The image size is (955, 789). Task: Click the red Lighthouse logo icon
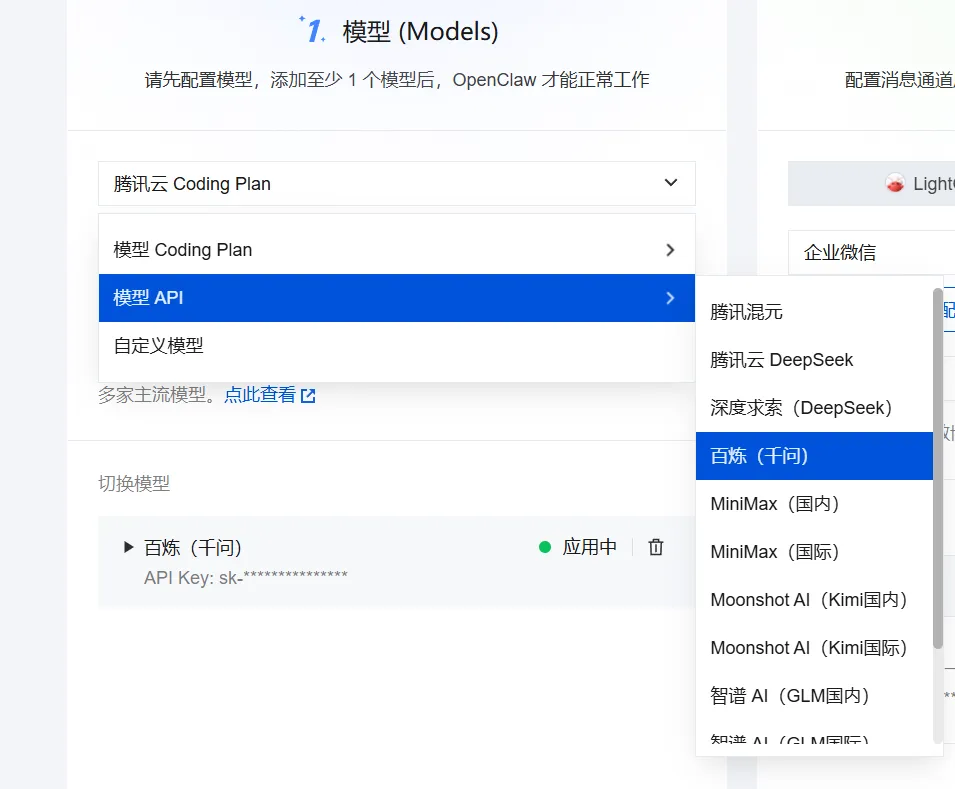click(895, 183)
